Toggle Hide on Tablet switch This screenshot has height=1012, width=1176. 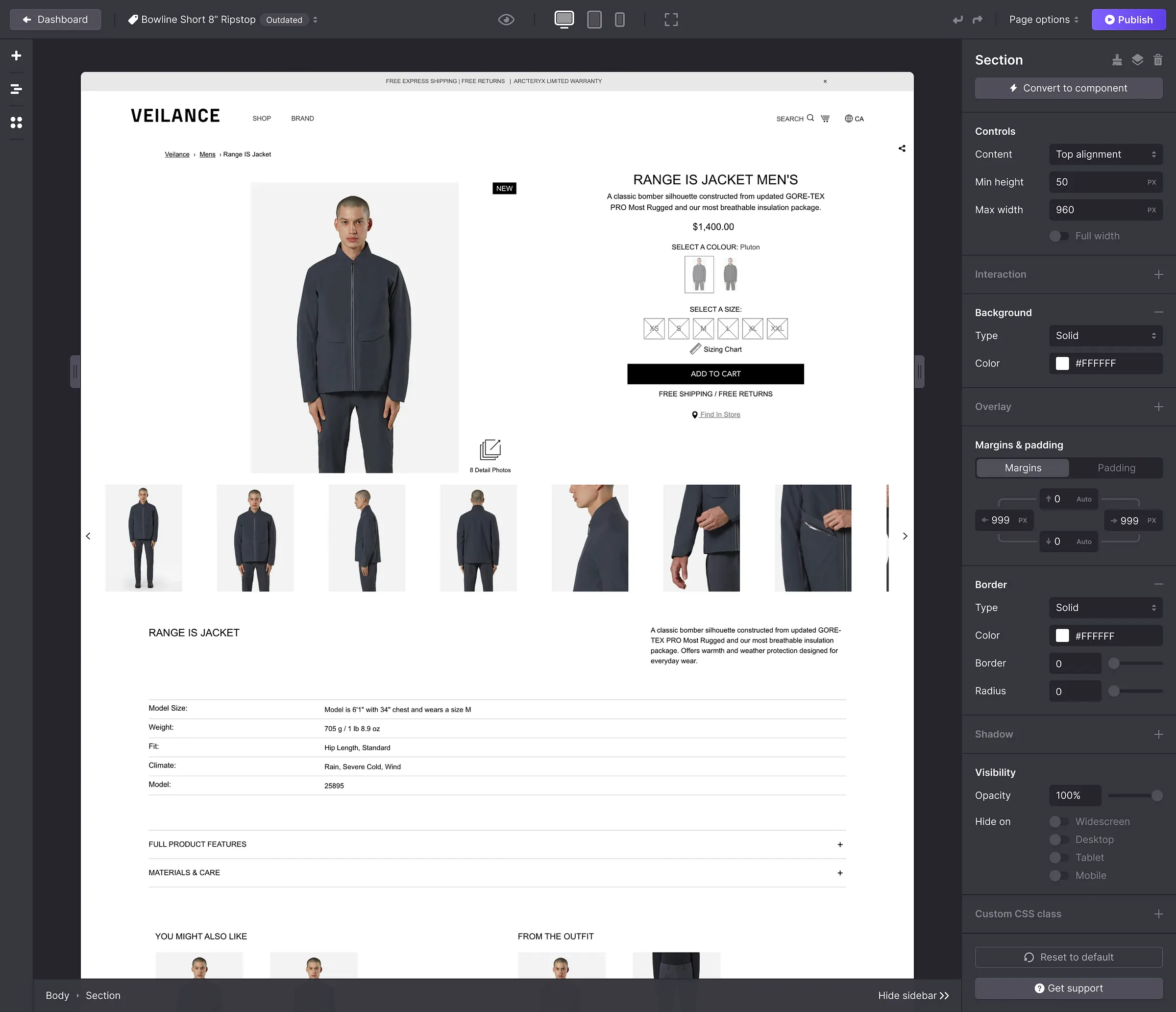click(x=1058, y=858)
